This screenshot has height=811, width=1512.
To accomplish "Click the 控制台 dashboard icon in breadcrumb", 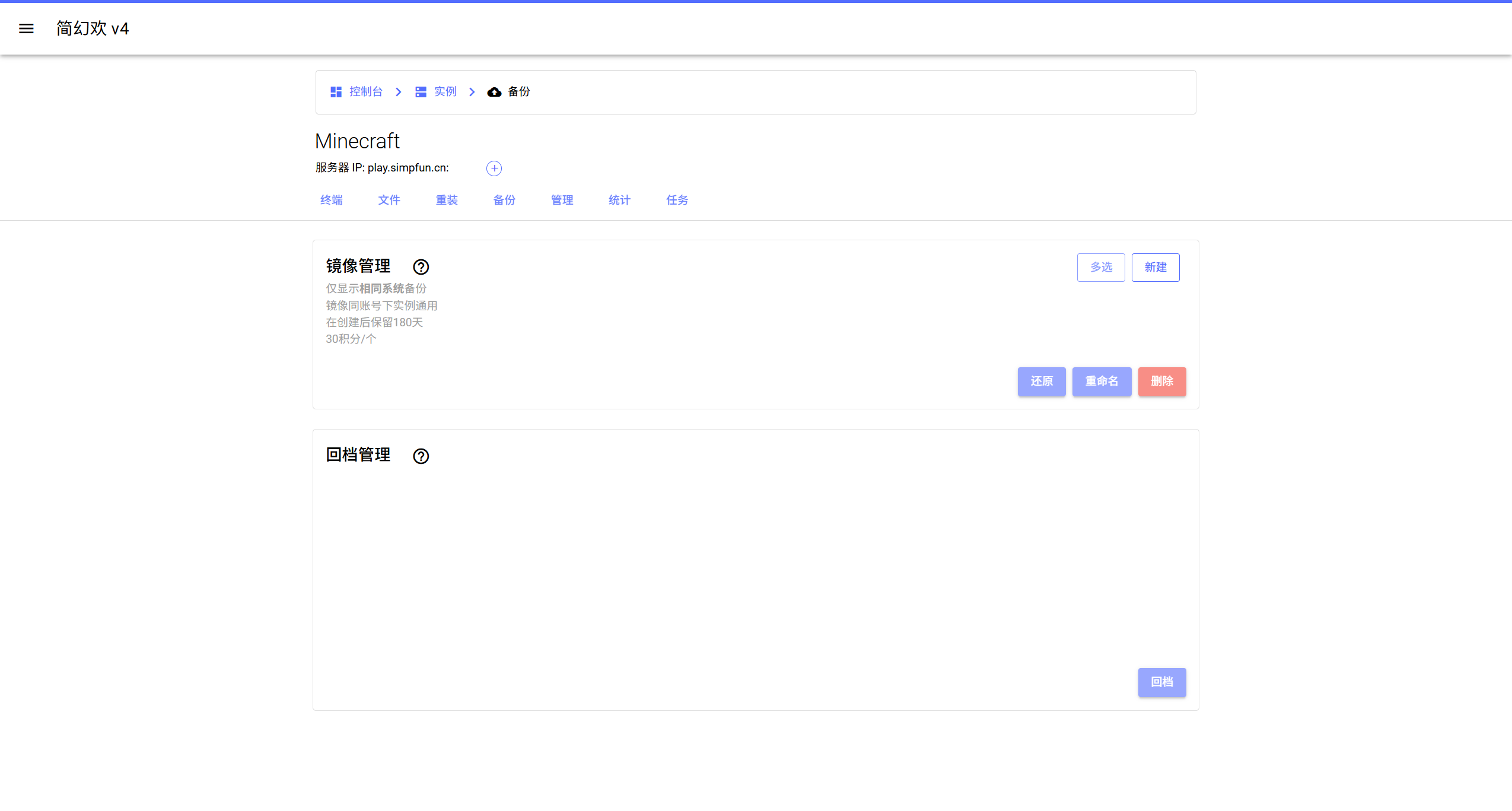I will tap(336, 91).
